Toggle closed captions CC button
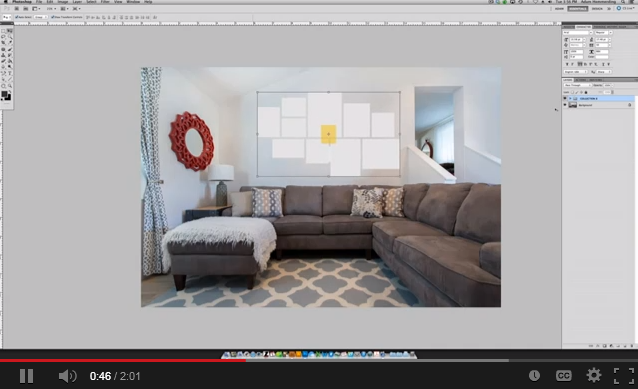 [x=564, y=376]
